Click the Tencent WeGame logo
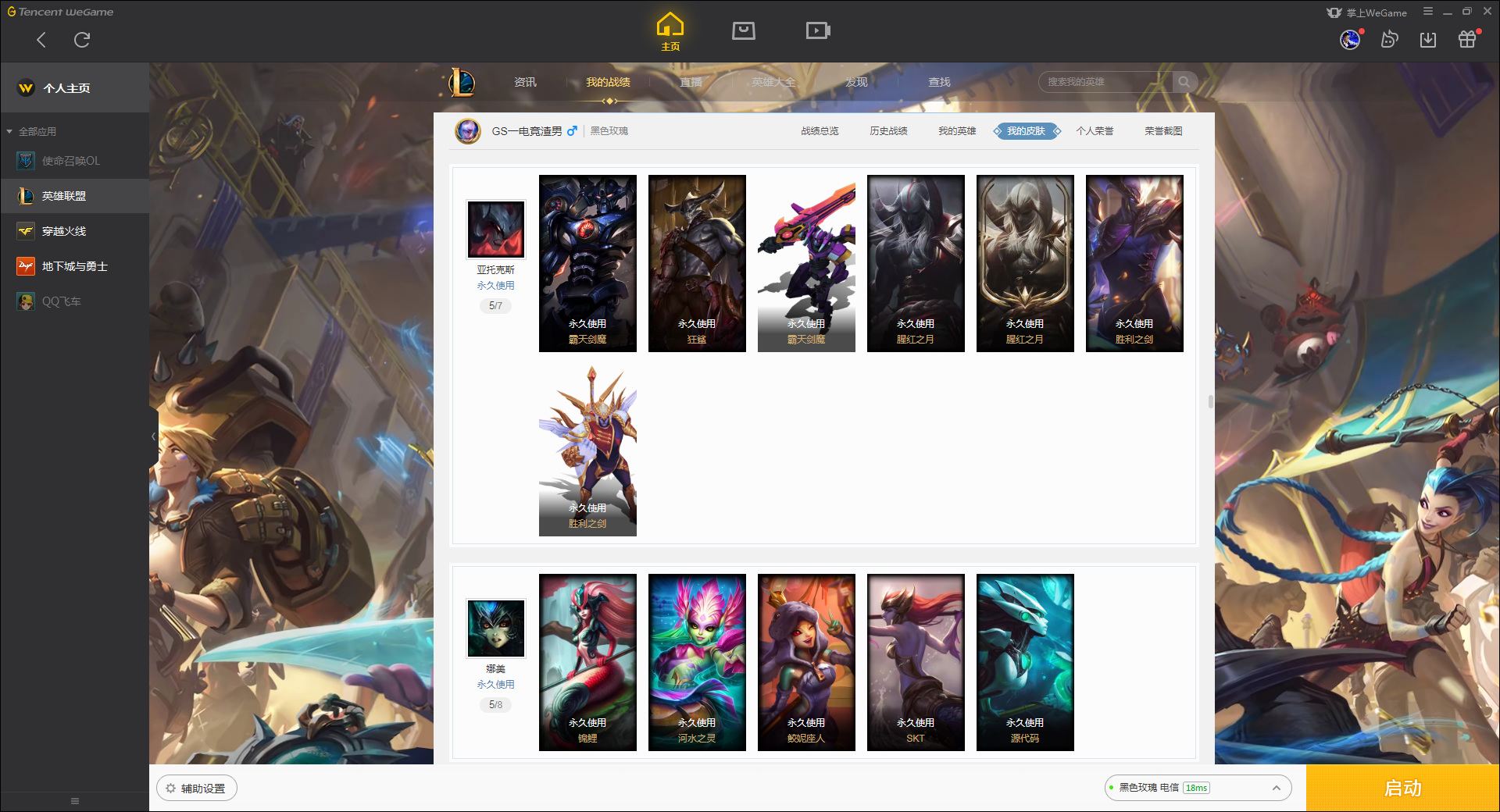The width and height of the screenshot is (1500, 812). tap(60, 12)
